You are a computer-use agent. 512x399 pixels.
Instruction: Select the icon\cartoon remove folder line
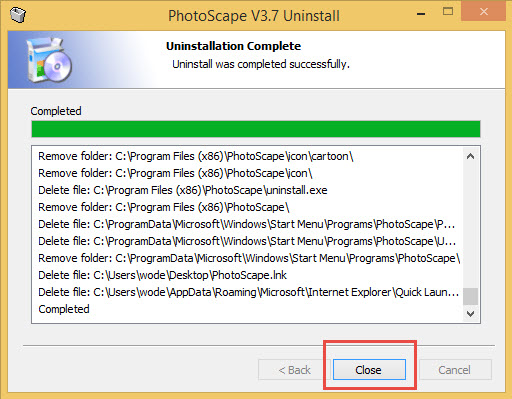[196, 156]
